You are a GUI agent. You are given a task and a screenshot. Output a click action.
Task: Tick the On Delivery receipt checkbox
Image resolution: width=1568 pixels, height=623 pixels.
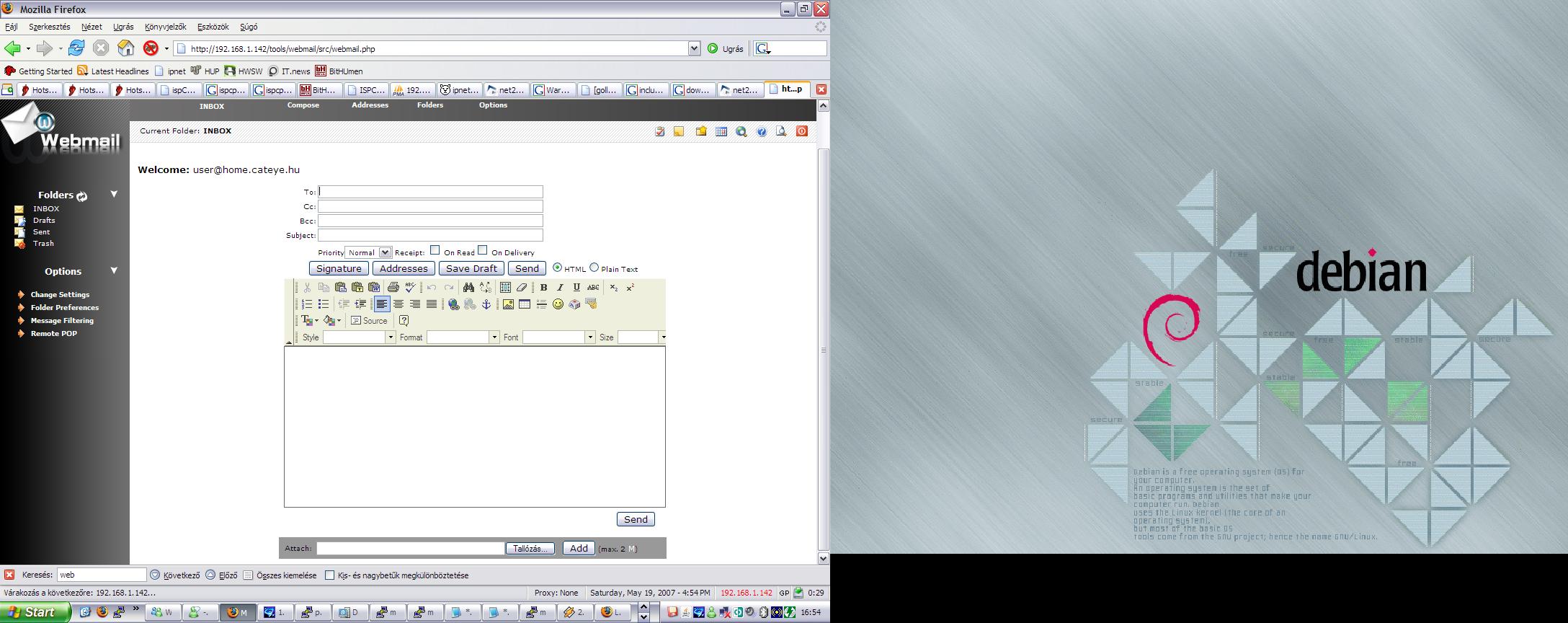click(483, 250)
